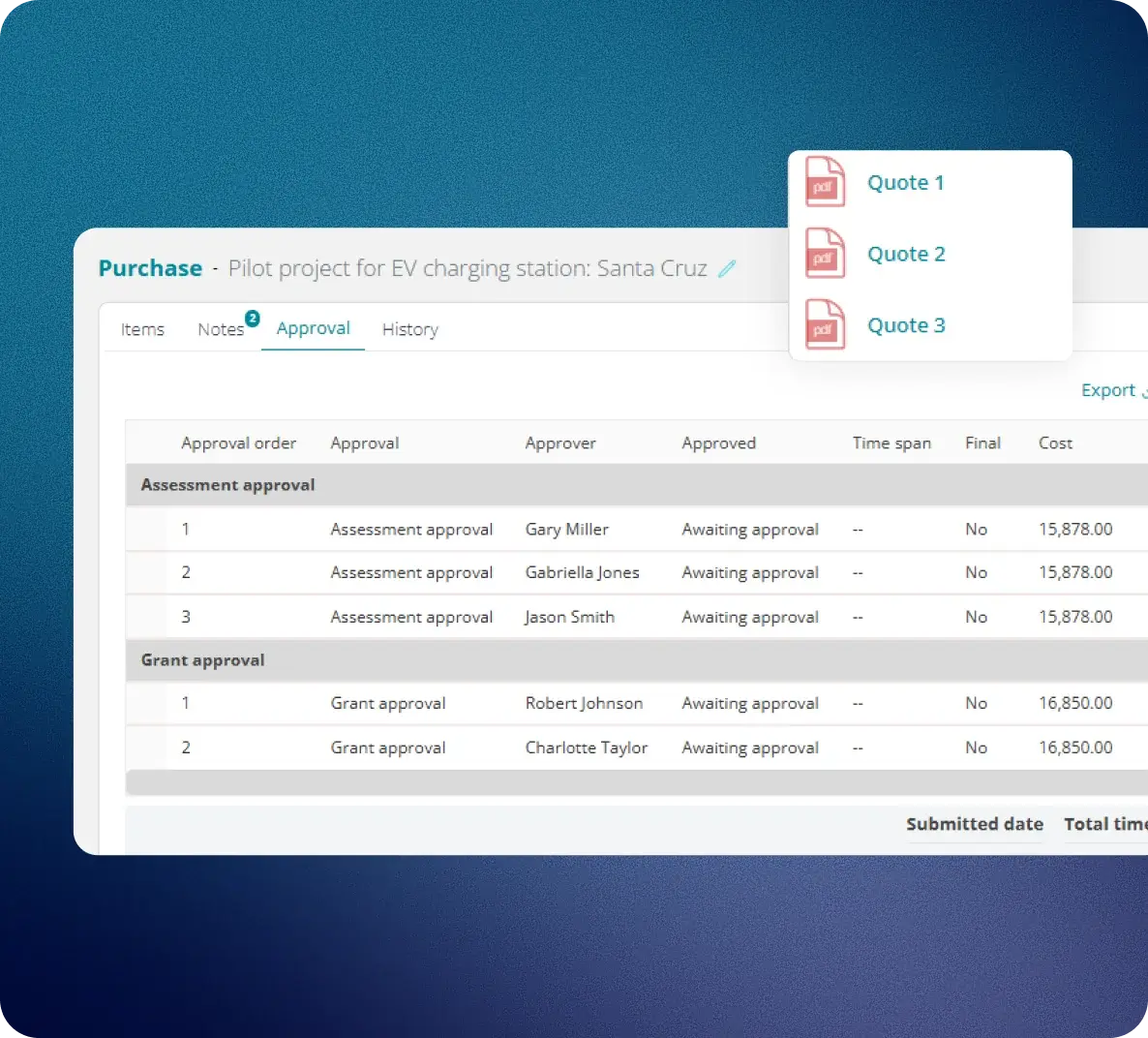Click the Cost column header
Screen dimensions: 1148x1038
coord(1055,443)
